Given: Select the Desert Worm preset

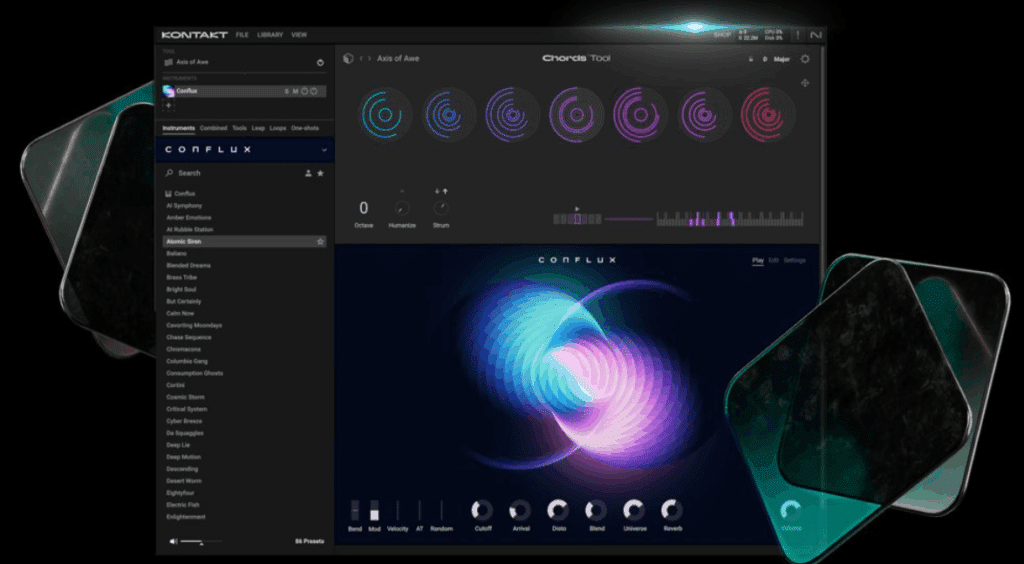Looking at the screenshot, I should tap(184, 481).
